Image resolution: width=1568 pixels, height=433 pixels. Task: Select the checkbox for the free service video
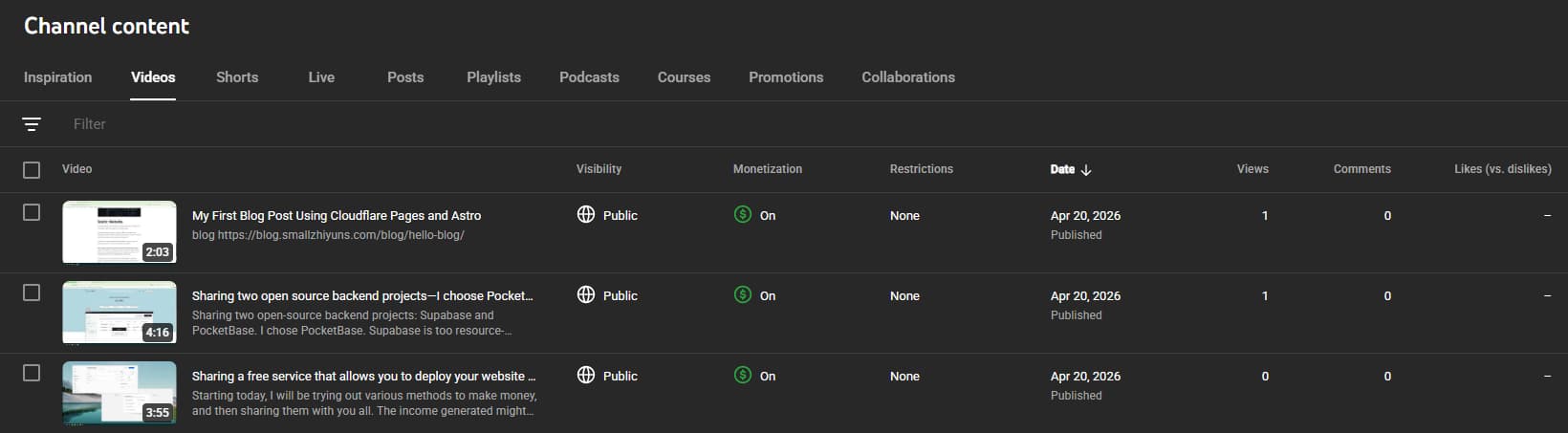[32, 373]
